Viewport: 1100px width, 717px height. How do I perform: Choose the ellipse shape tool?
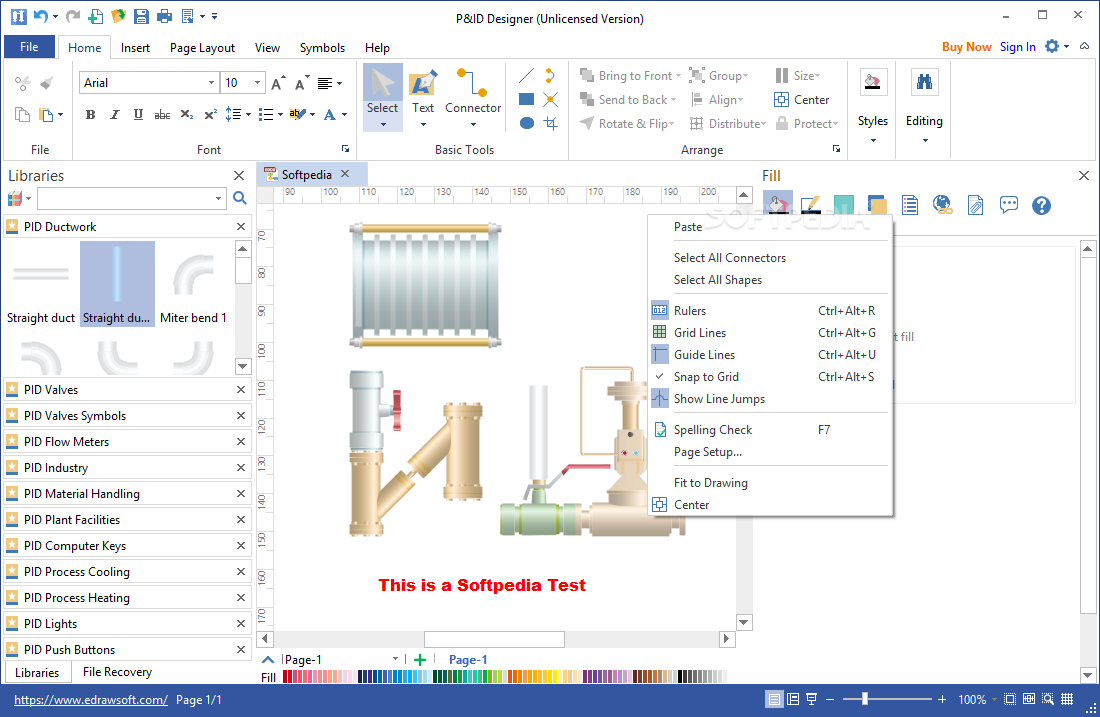[527, 123]
